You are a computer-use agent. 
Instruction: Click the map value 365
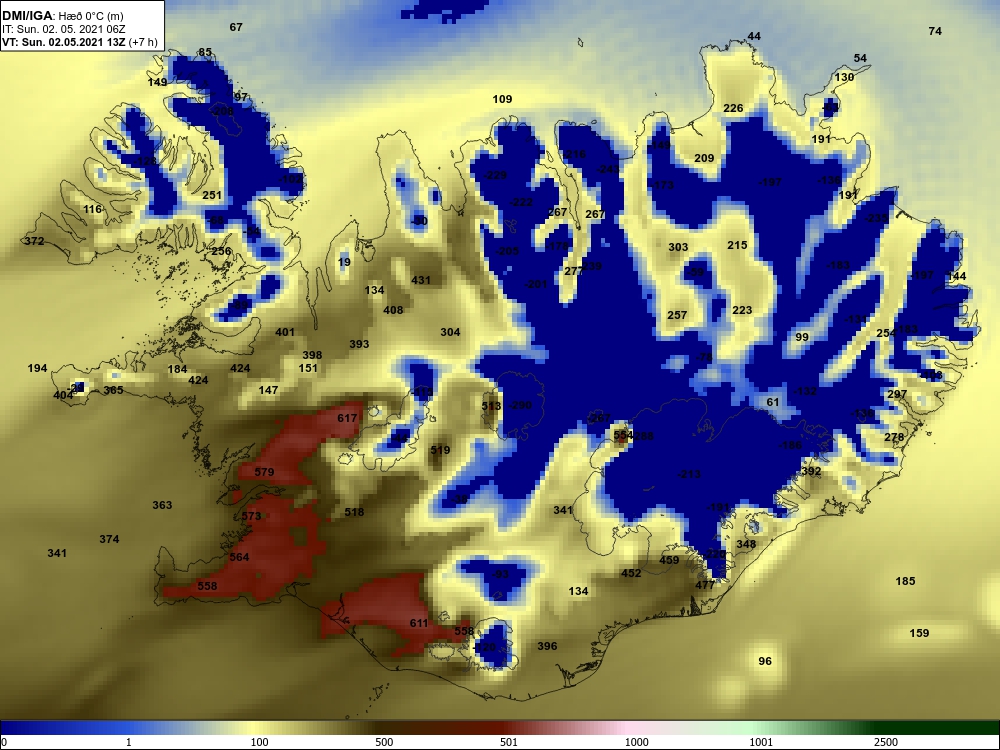coord(114,390)
